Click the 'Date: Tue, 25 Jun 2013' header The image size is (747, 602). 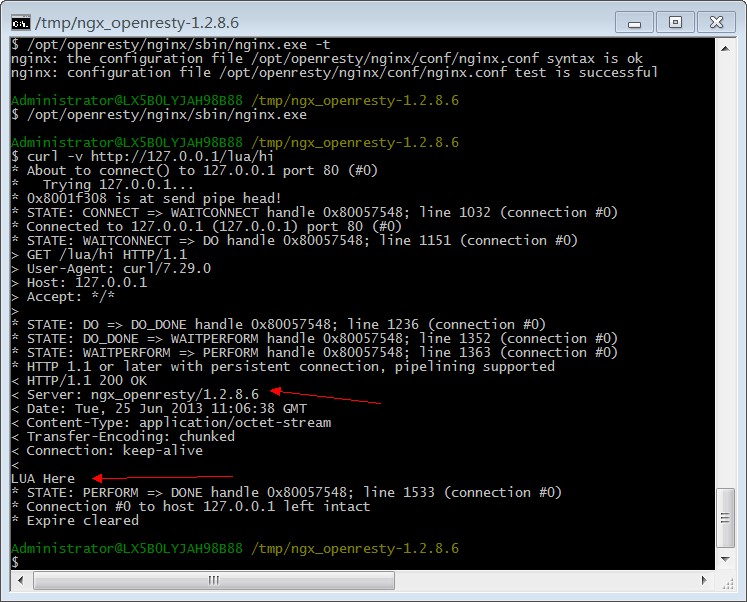pos(159,409)
